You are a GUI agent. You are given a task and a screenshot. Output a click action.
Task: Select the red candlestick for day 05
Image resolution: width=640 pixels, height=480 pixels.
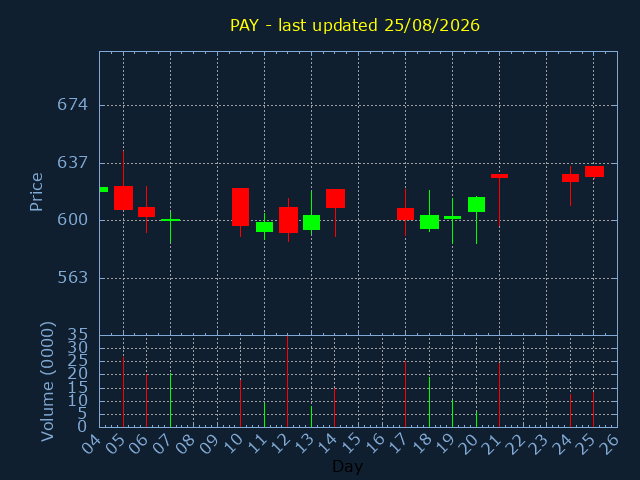123,198
